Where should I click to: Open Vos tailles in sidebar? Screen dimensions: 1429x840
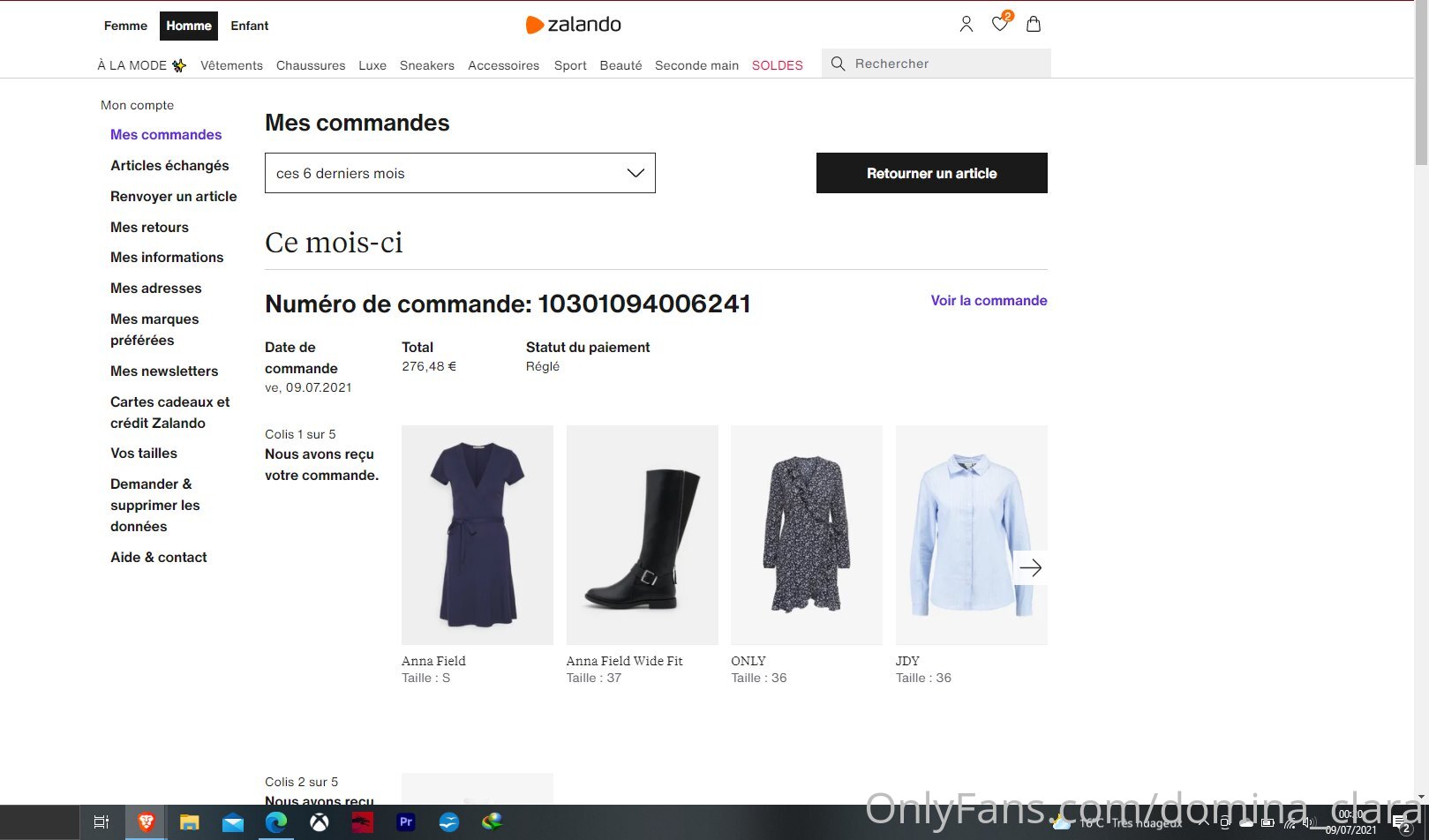(x=144, y=453)
